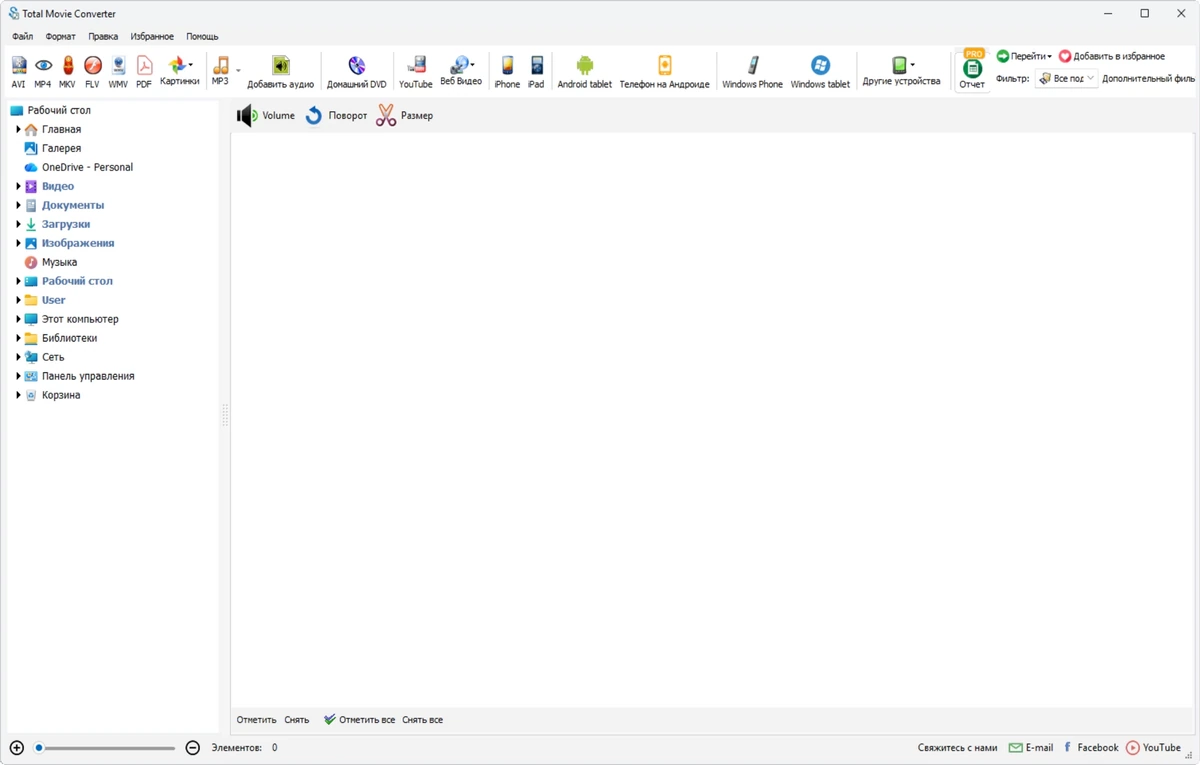Expand the Сеть tree node
1200x765 pixels.
[x=18, y=358]
